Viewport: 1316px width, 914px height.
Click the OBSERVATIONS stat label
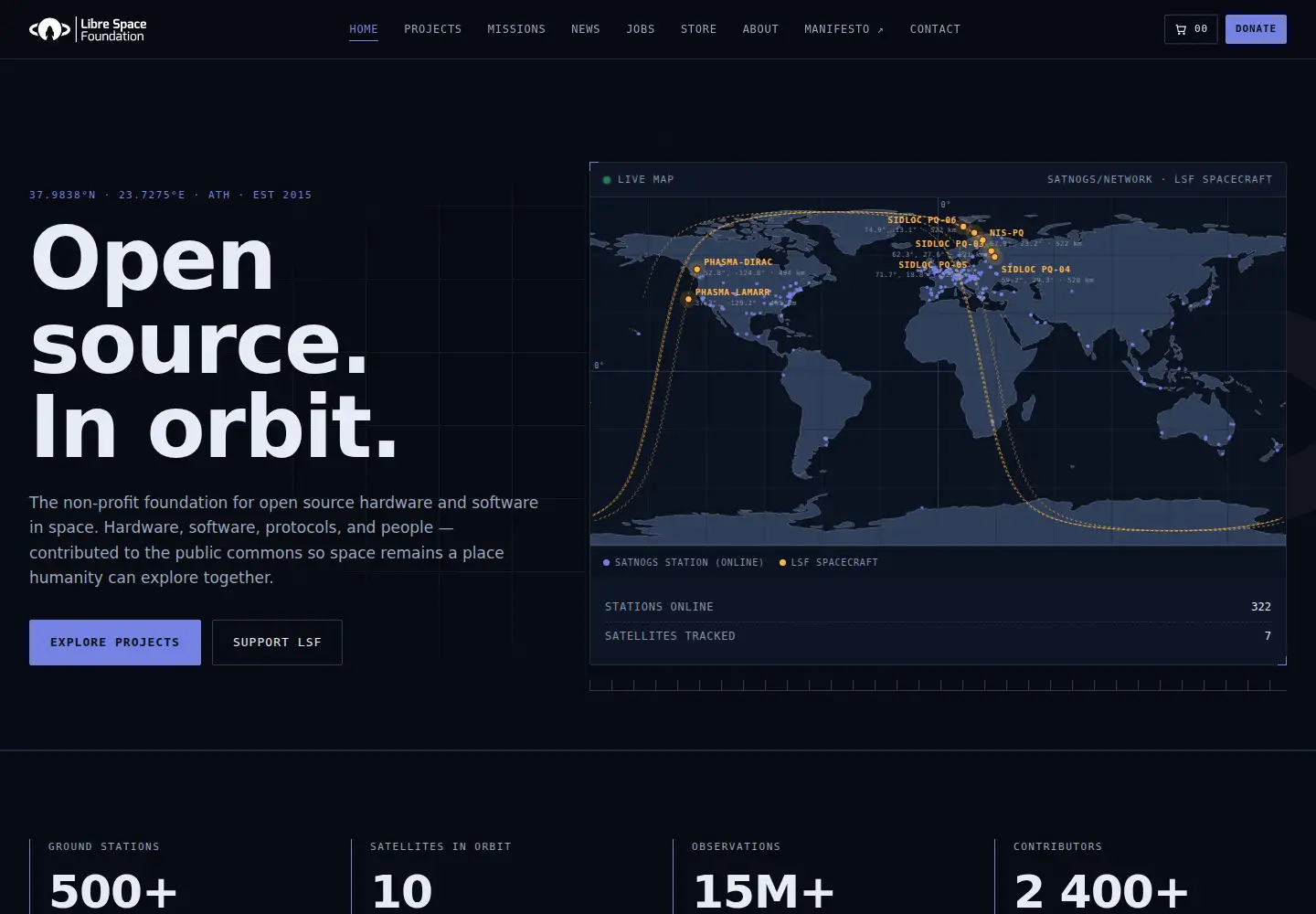point(737,846)
